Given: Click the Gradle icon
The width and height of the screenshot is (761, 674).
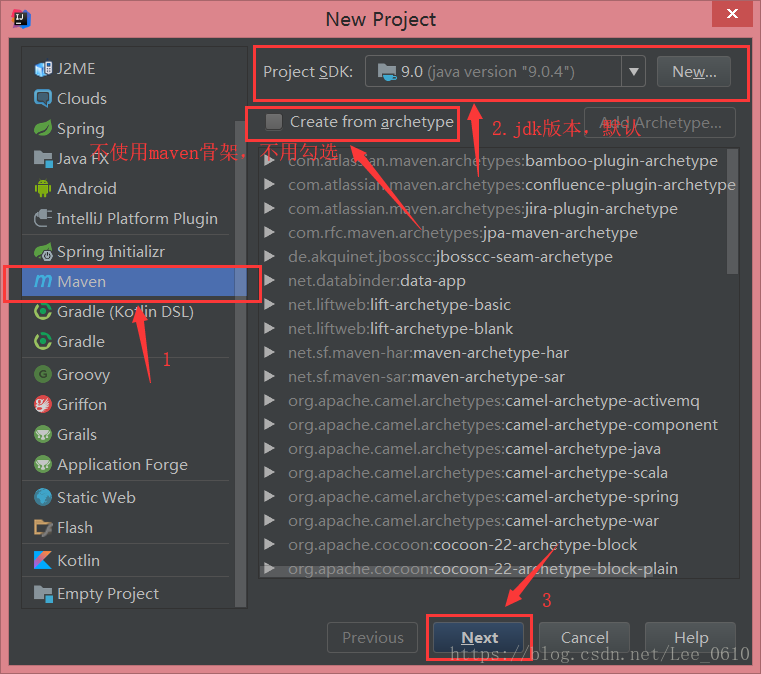Looking at the screenshot, I should click(43, 342).
